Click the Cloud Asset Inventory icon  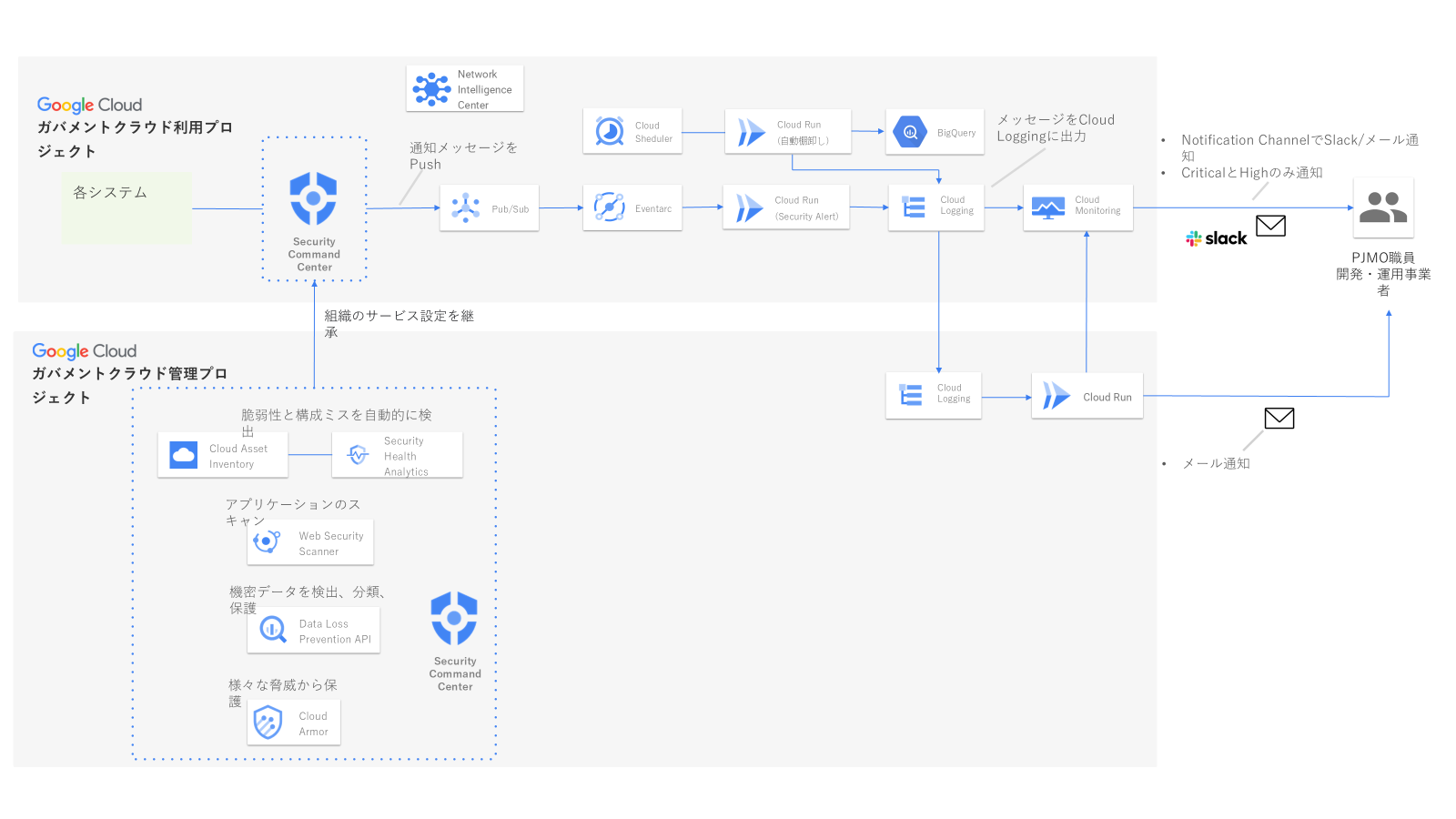point(182,454)
